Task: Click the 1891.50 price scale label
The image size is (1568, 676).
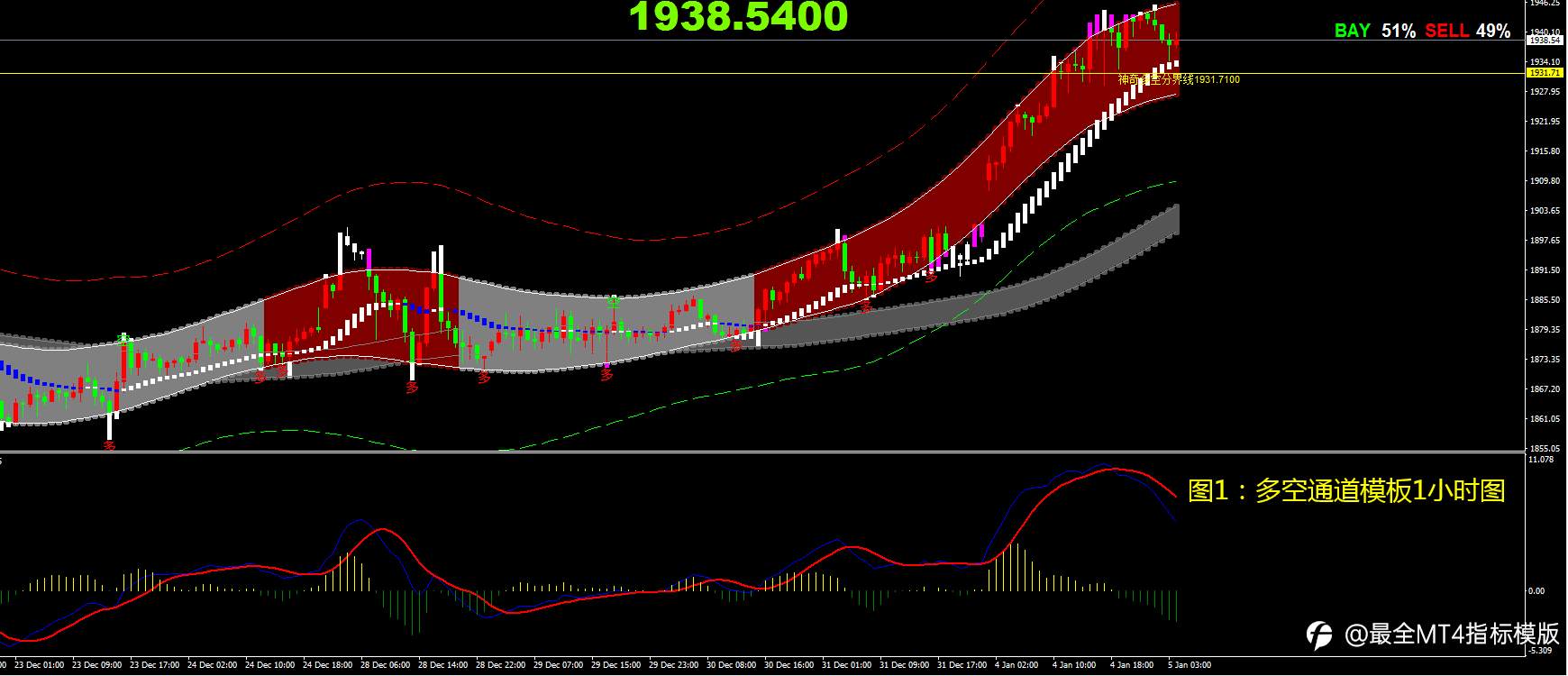Action: tap(1545, 269)
